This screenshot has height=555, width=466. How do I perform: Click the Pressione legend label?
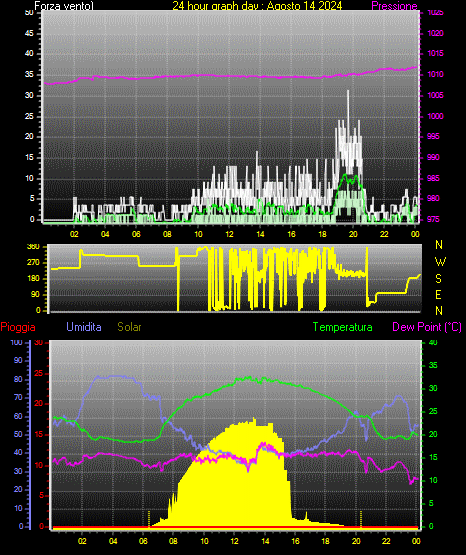point(394,6)
